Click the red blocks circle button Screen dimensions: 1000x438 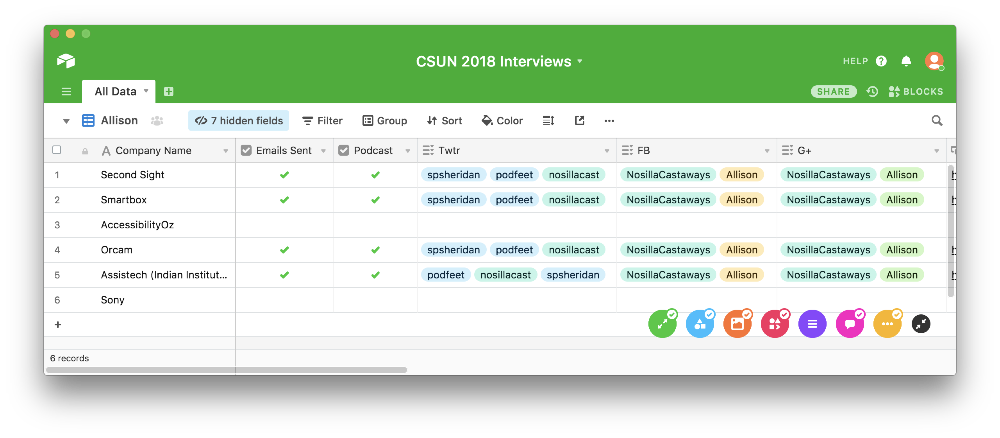pos(775,324)
